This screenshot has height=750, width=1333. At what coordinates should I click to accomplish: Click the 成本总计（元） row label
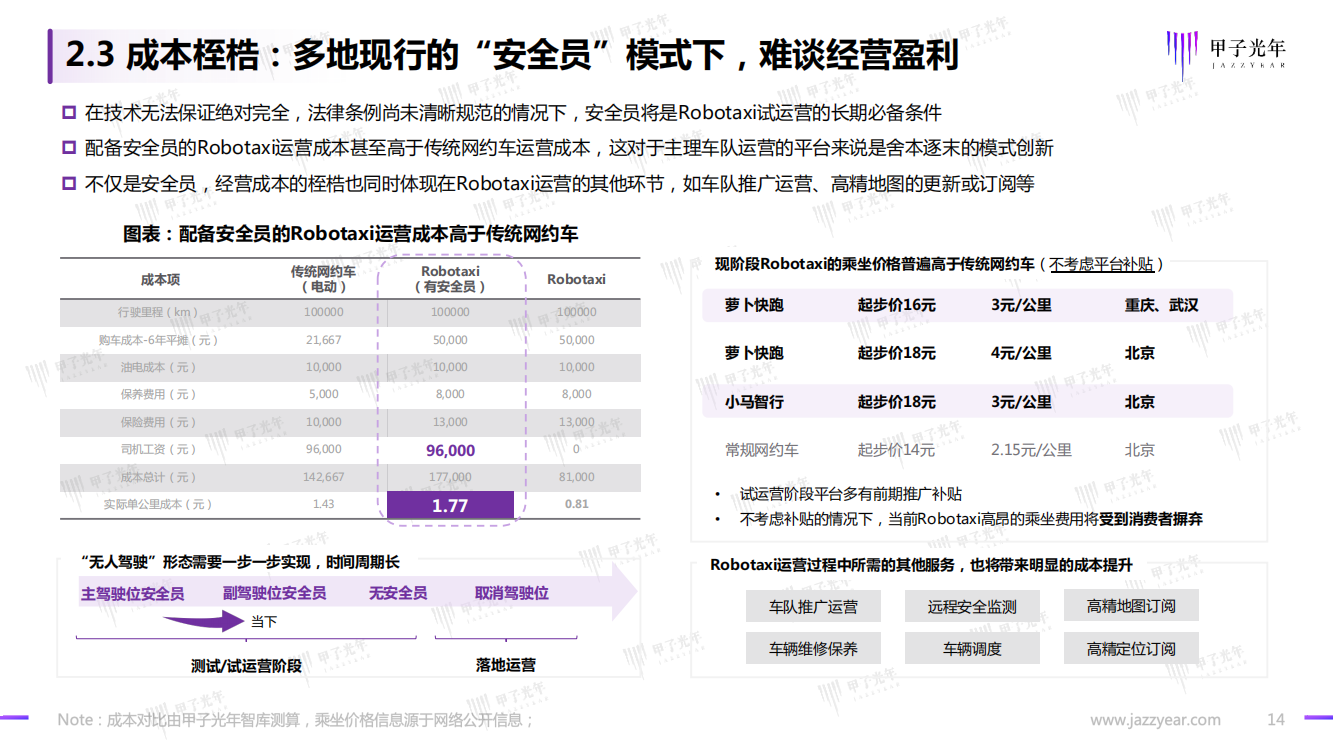[x=160, y=477]
